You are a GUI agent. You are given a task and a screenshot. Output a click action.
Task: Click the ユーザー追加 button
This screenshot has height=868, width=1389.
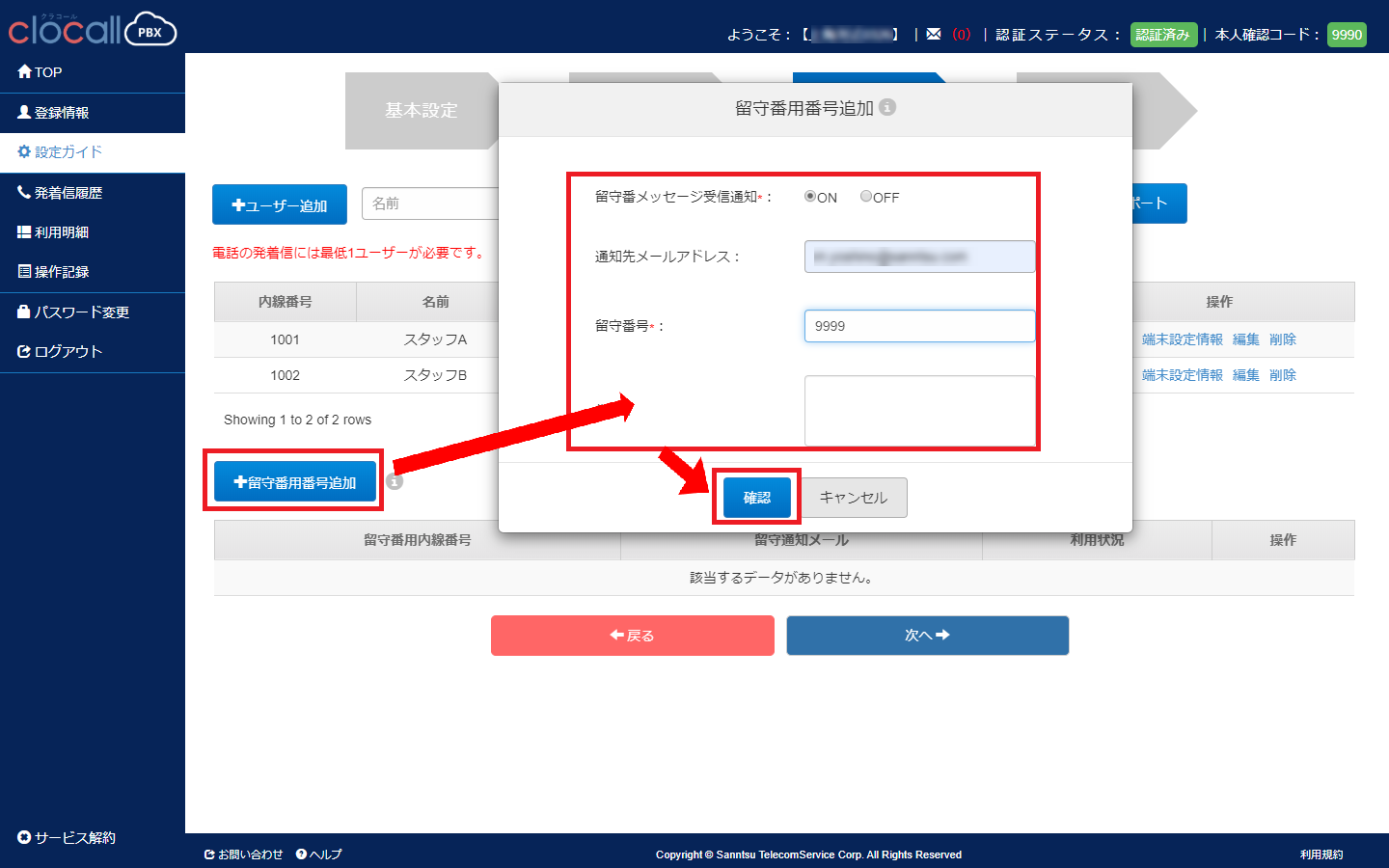(x=280, y=204)
